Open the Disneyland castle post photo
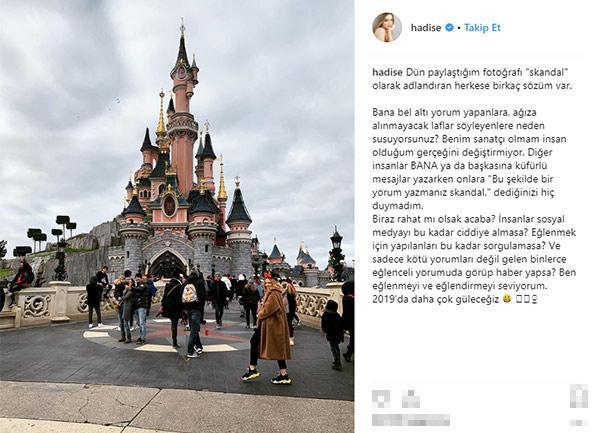This screenshot has width=600, height=433. point(177,216)
